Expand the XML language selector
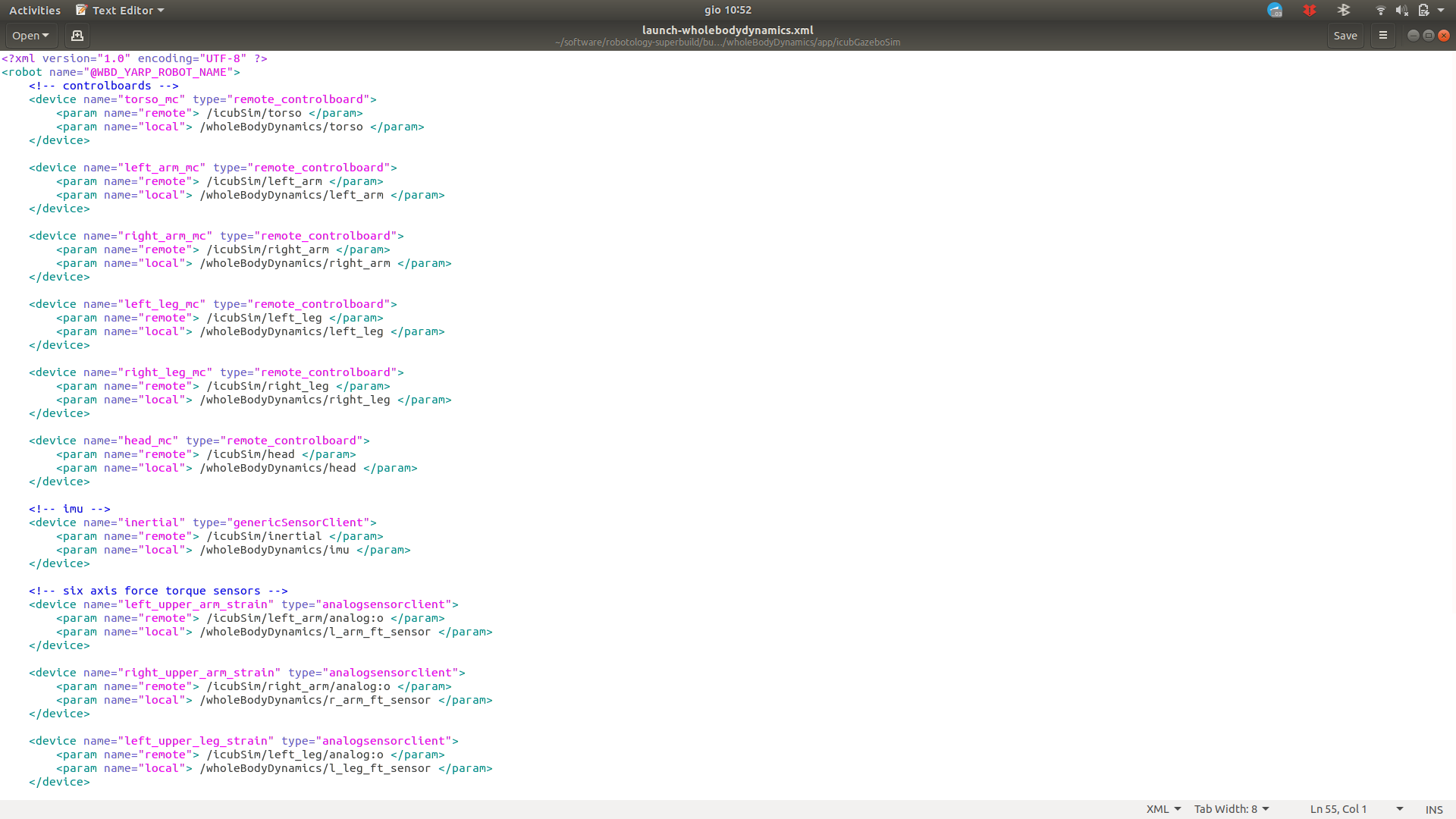The height and width of the screenshot is (819, 1456). (x=1163, y=809)
